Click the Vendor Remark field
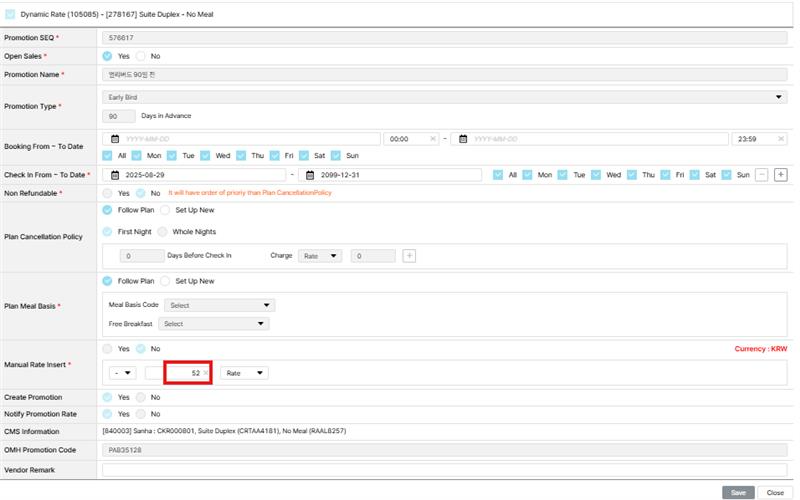The width and height of the screenshot is (800, 500). [x=444, y=470]
